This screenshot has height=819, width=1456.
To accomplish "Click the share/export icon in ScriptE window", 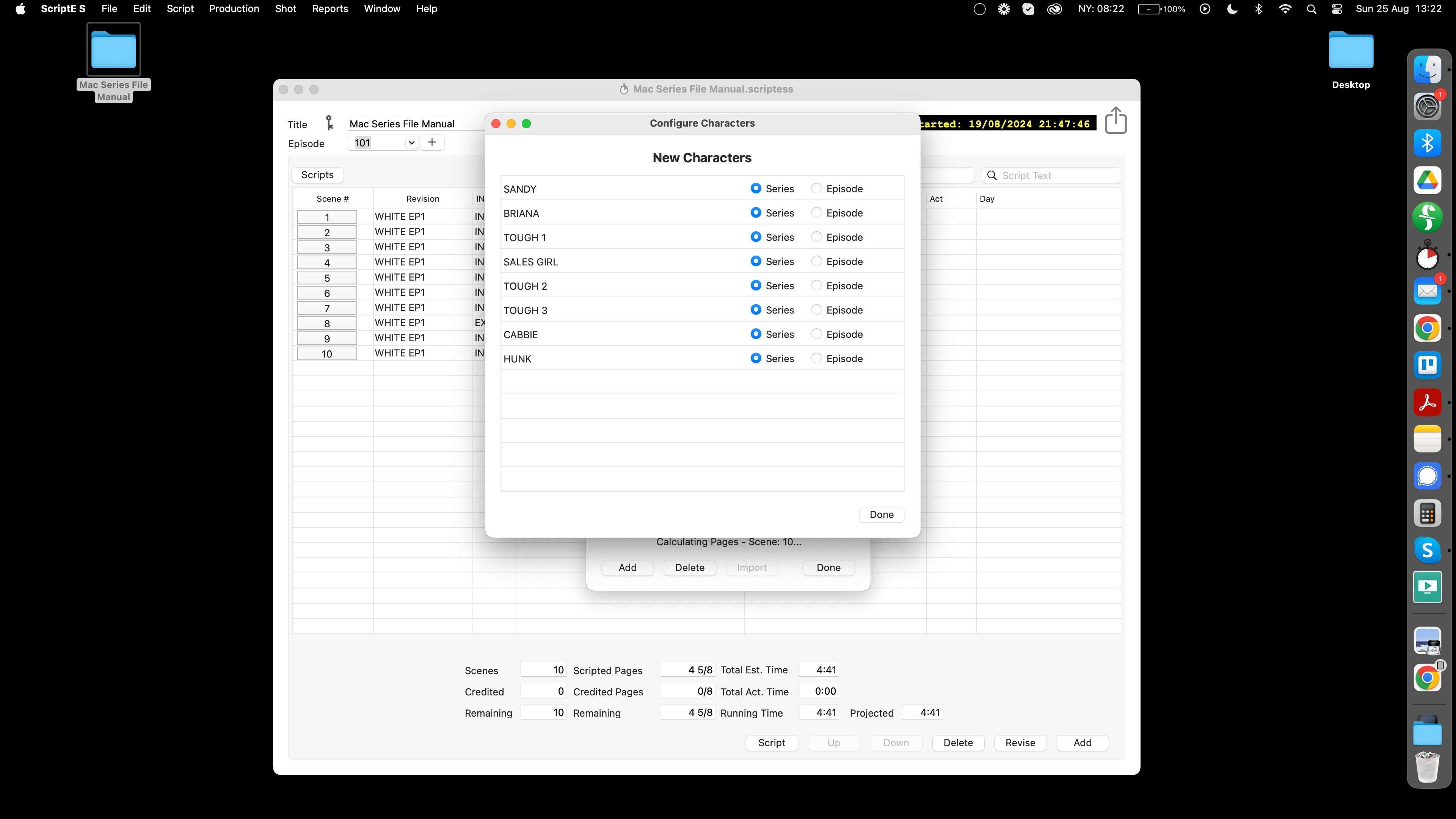I will click(x=1115, y=121).
